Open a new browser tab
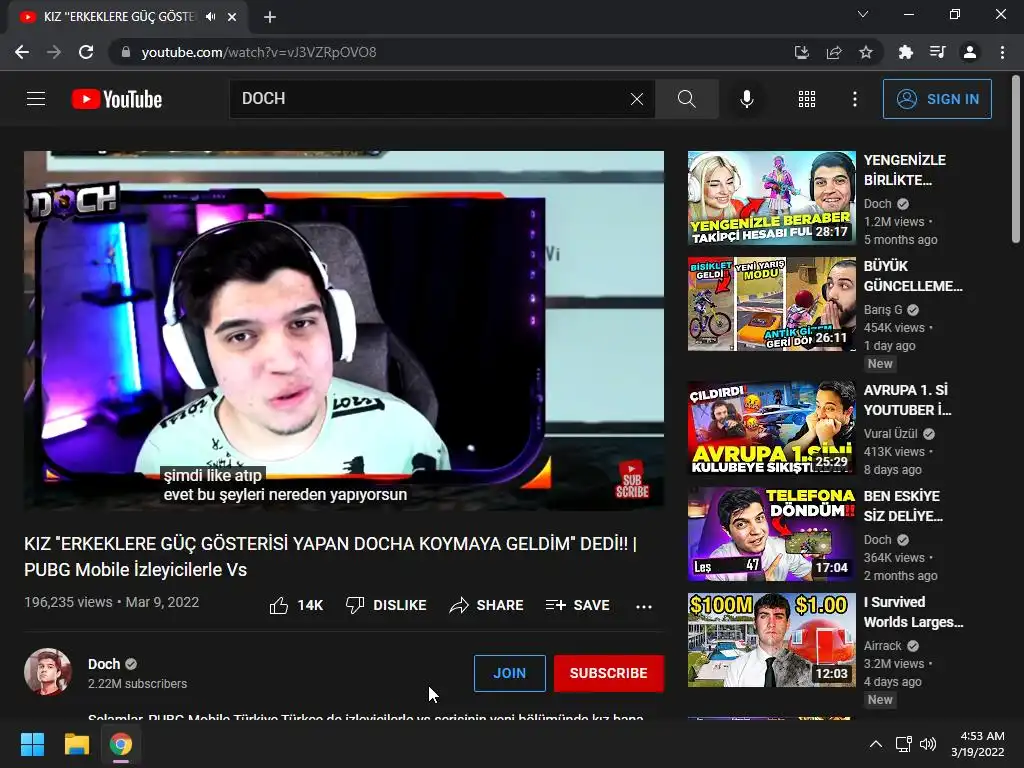The image size is (1024, 768). 270,17
